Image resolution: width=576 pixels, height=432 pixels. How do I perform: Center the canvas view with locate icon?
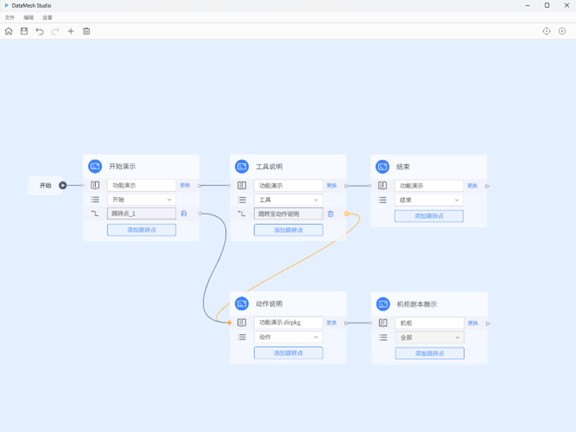pyautogui.click(x=546, y=31)
